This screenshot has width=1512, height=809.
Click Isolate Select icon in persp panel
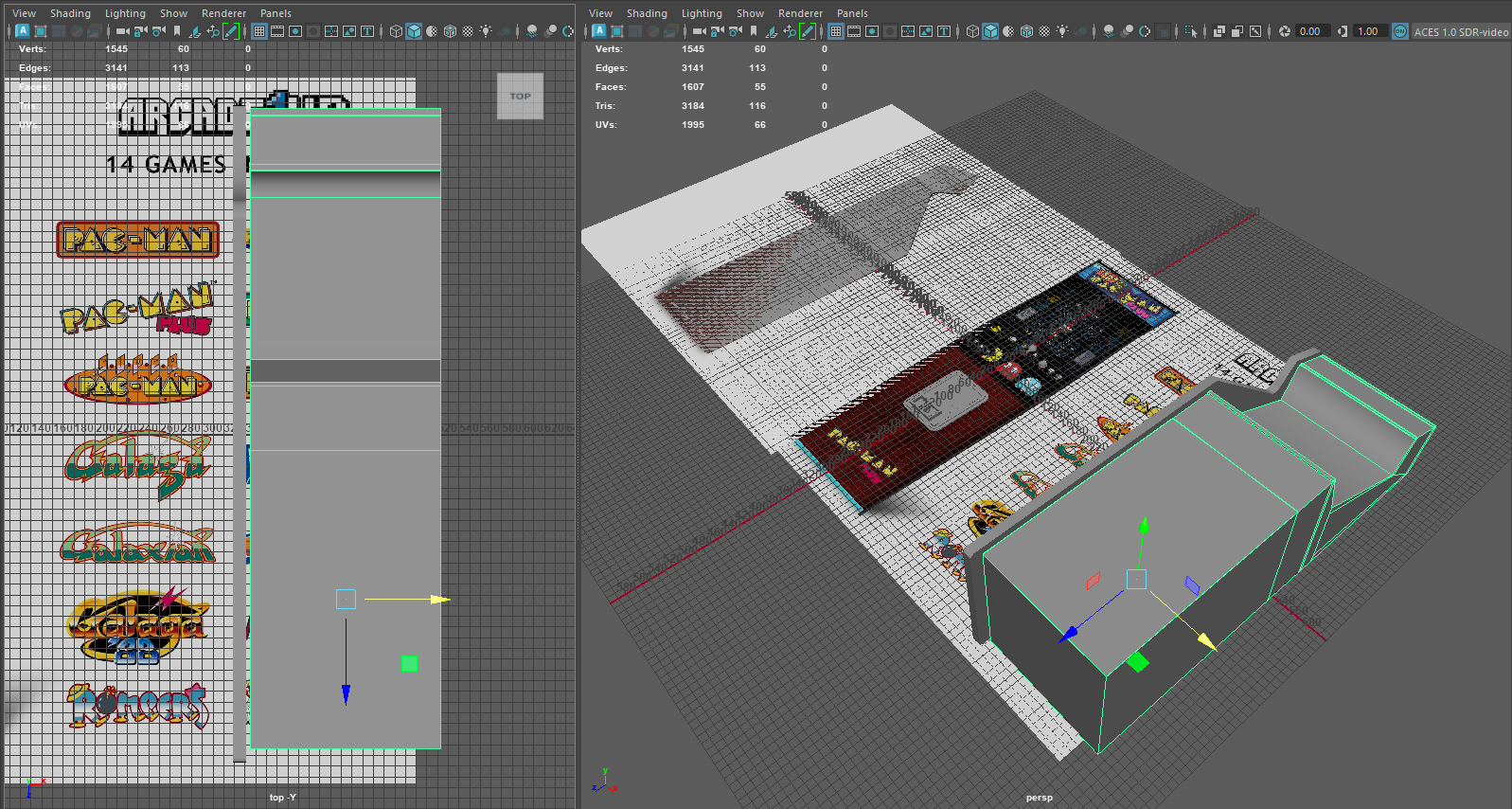[x=1191, y=31]
